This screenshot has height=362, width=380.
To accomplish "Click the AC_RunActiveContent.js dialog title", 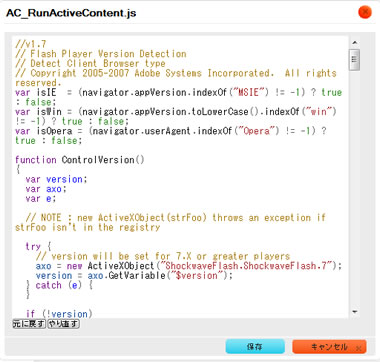I will (x=71, y=13).
